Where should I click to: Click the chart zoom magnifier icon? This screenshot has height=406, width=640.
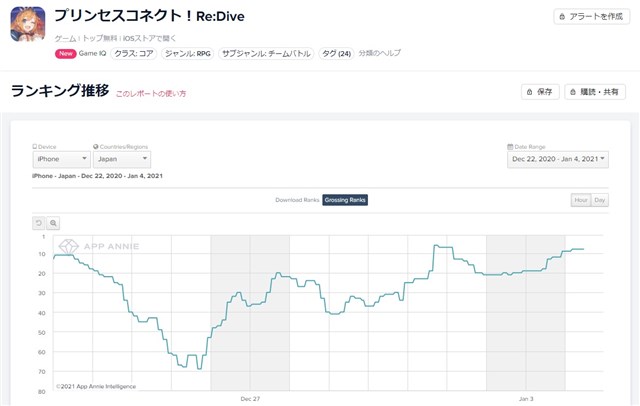tap(53, 223)
